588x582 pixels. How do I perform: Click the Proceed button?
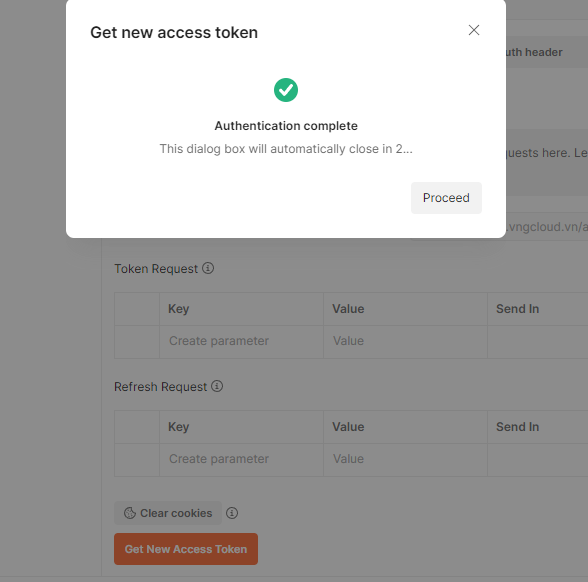(446, 198)
